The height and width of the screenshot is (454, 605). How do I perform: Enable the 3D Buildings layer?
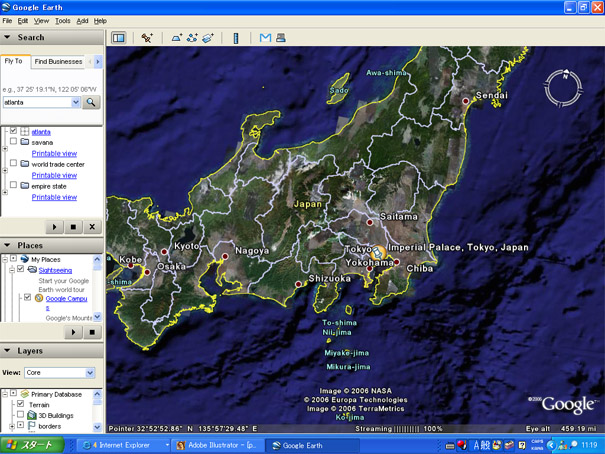click(21, 414)
